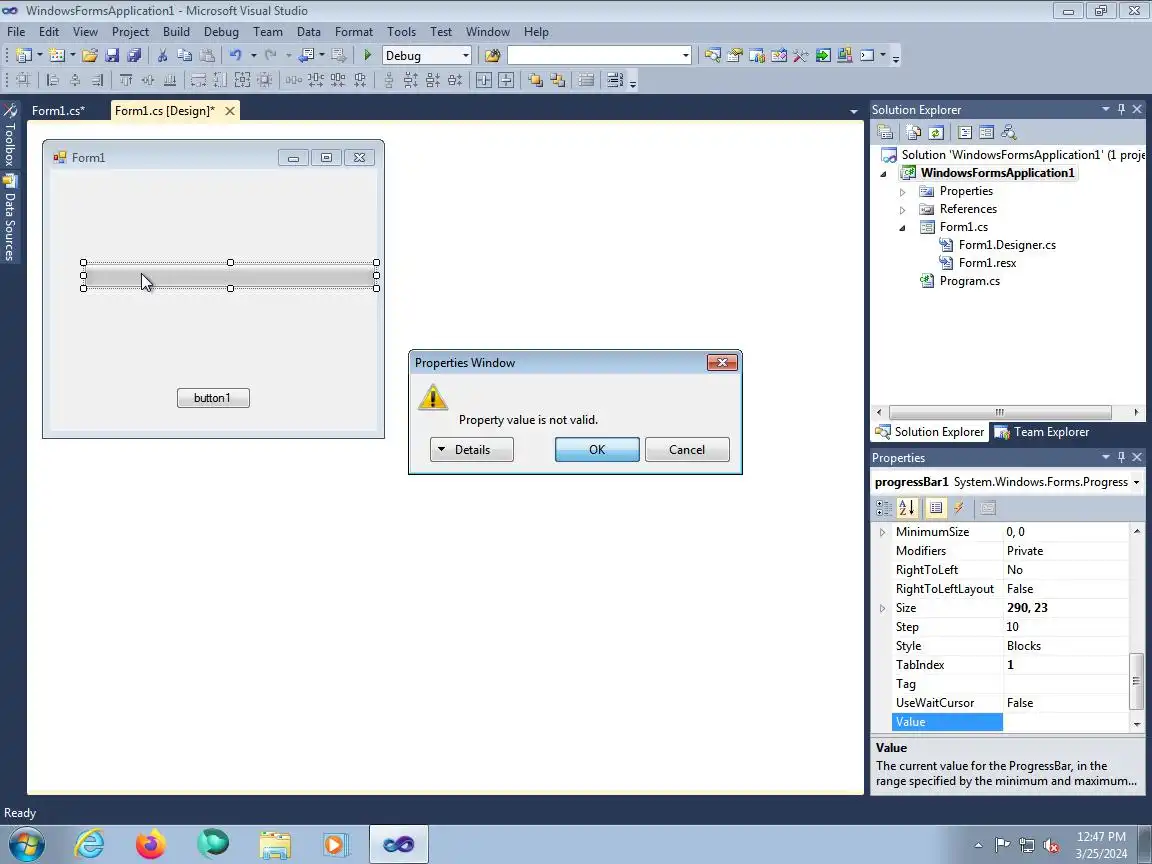The width and height of the screenshot is (1152, 864).
Task: Open Internet Explorer from the taskbar
Action: click(x=90, y=844)
